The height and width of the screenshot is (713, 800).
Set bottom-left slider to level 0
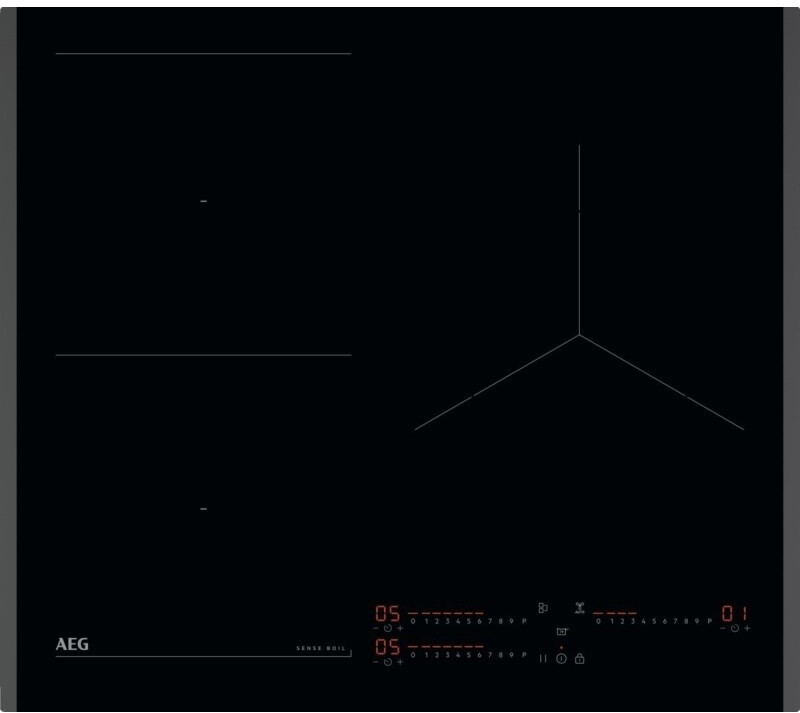click(413, 655)
